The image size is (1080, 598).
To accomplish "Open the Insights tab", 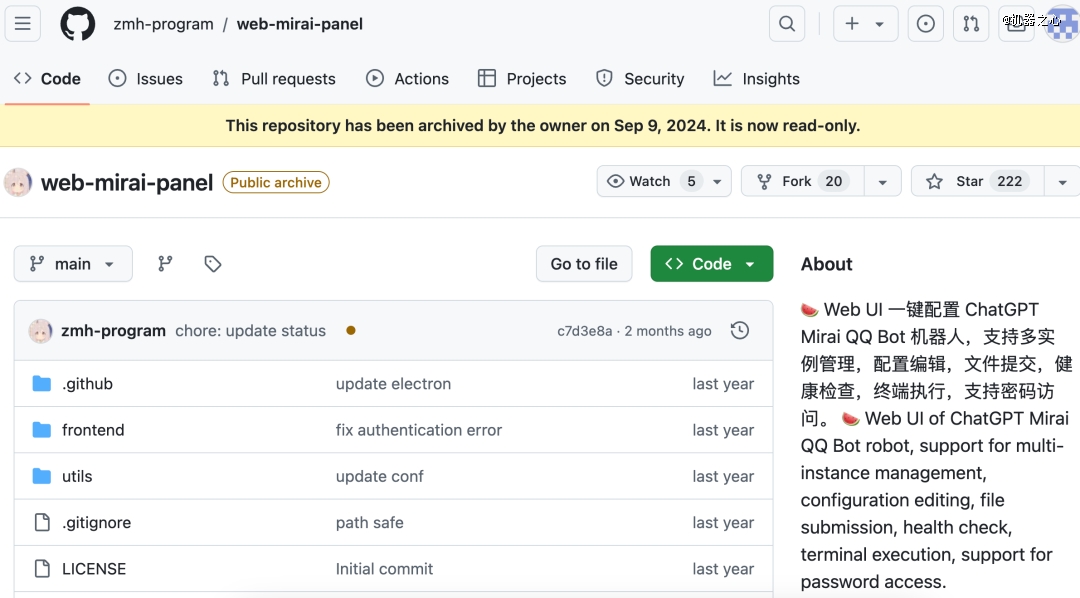I will (756, 79).
